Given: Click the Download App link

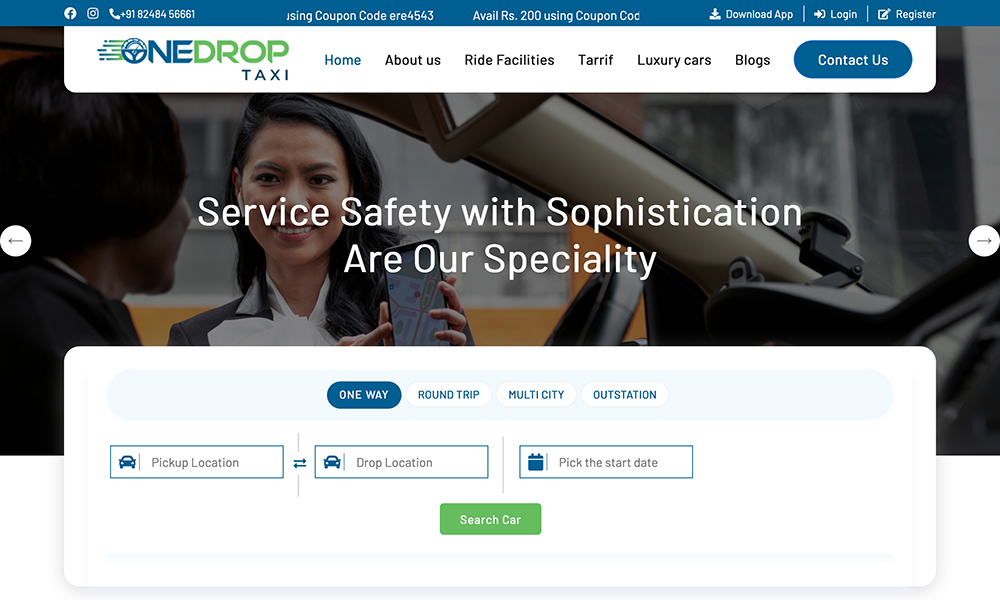Looking at the screenshot, I should (x=751, y=14).
